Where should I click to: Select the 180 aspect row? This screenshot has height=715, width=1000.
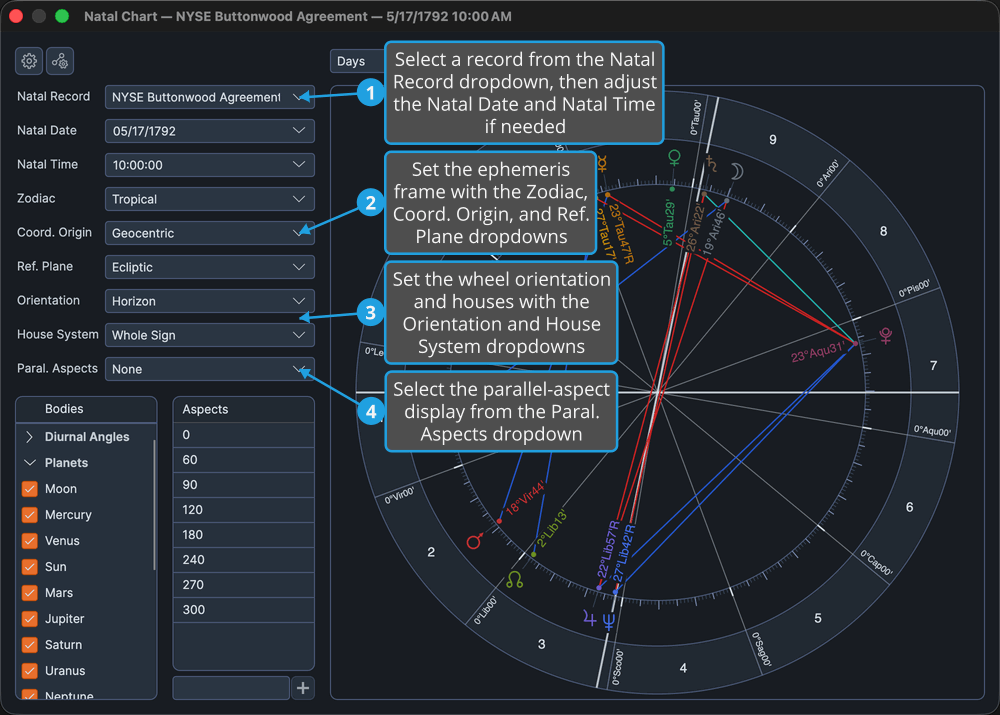tap(244, 534)
